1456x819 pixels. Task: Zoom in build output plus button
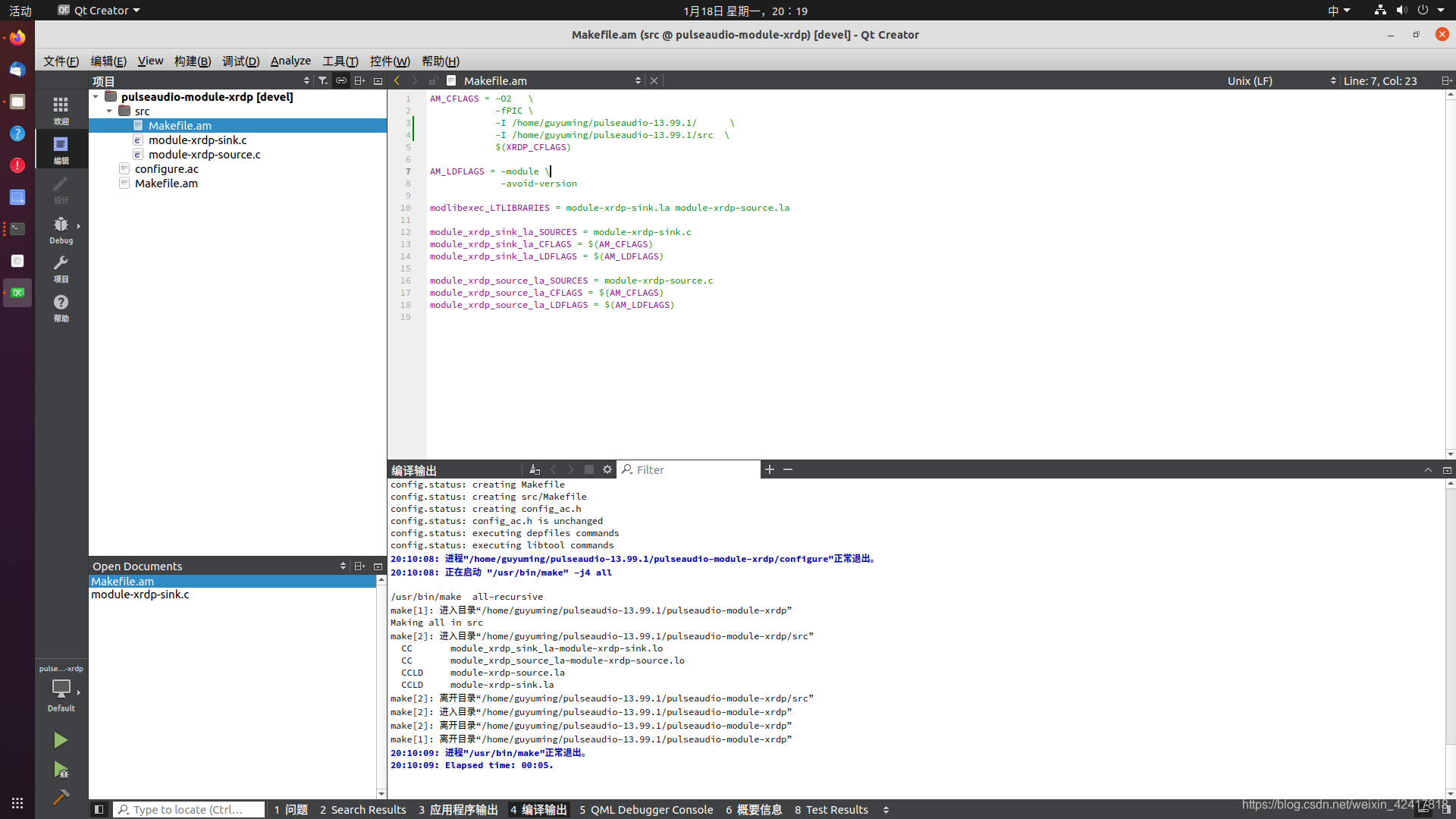[770, 470]
